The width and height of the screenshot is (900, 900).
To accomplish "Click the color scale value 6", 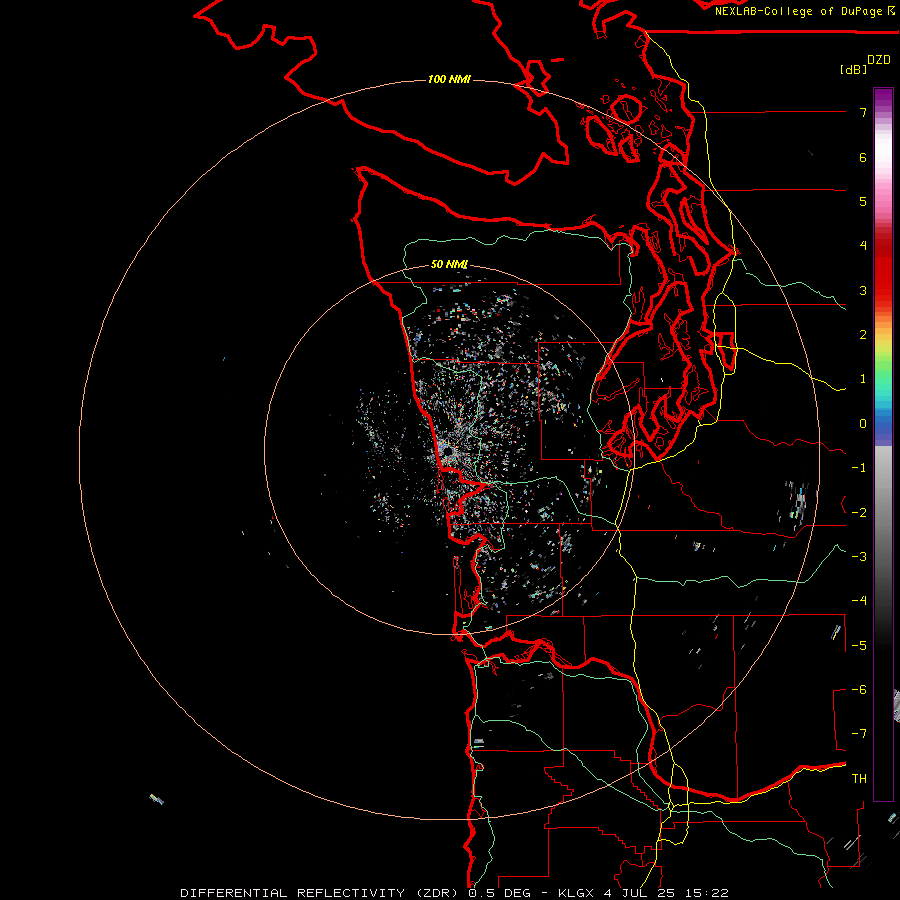I will pyautogui.click(x=863, y=157).
